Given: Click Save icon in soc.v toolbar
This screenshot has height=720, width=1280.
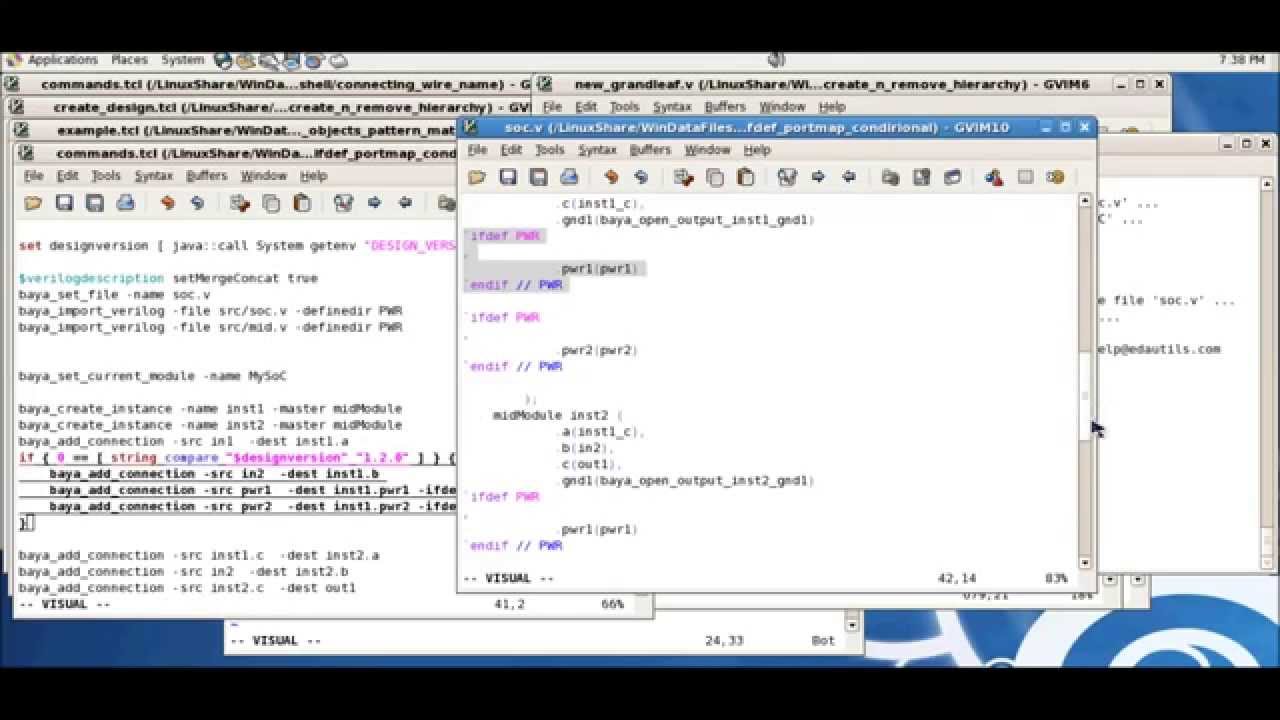Looking at the screenshot, I should pyautogui.click(x=508, y=177).
